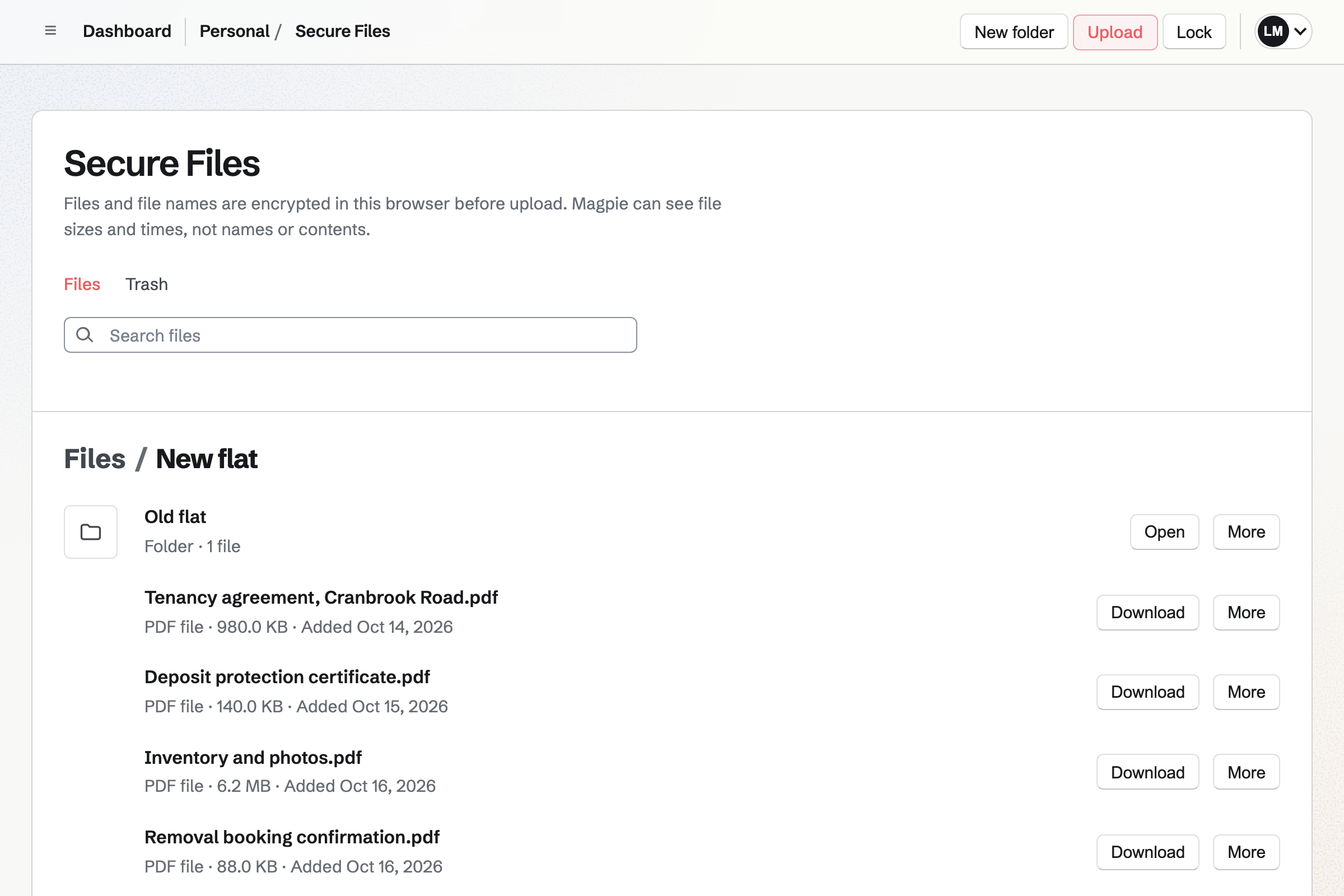Click Secure Files breadcrumb in the header
The height and width of the screenshot is (896, 1344).
[x=342, y=31]
